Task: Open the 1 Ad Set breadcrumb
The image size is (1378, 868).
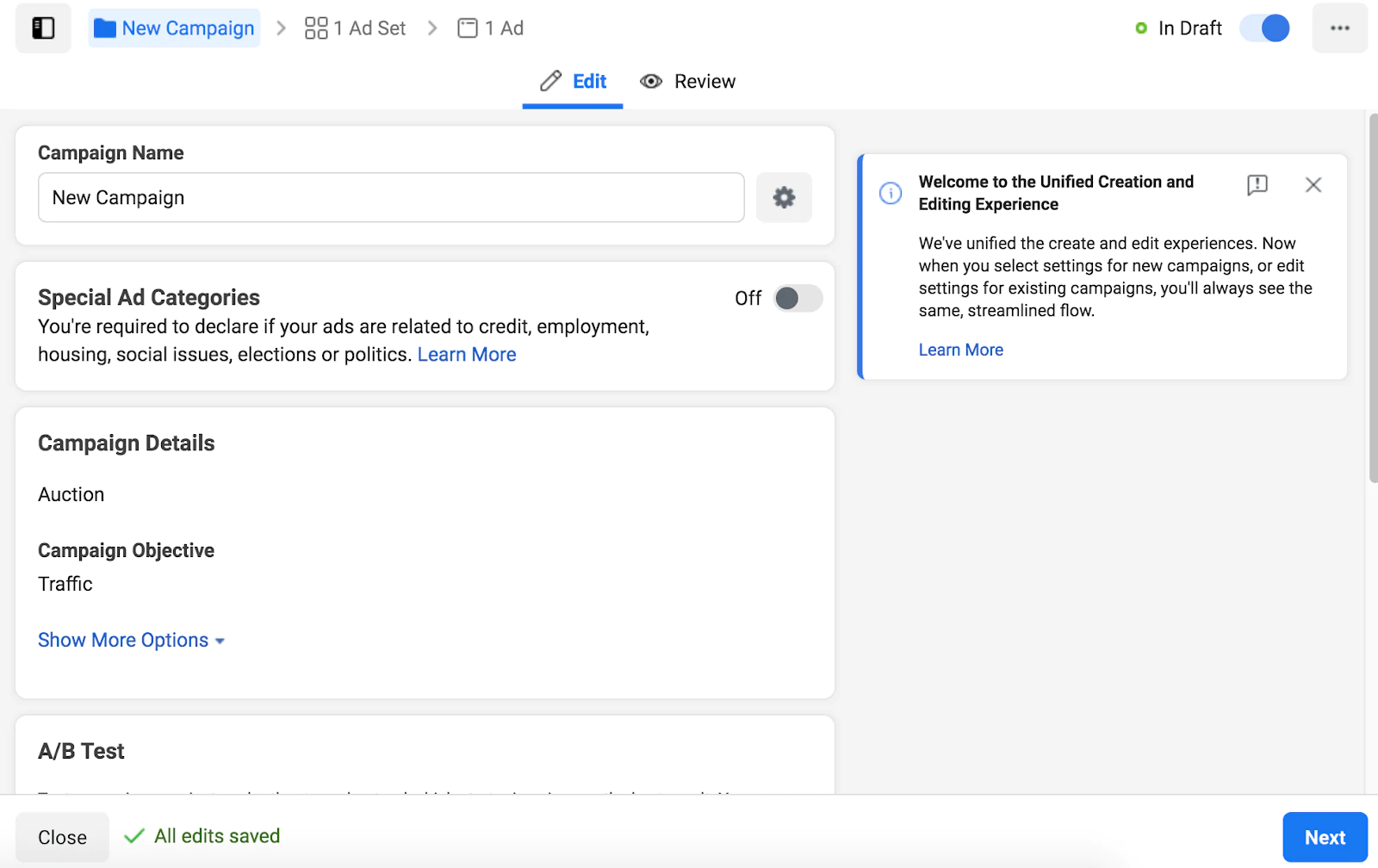Action: (355, 28)
